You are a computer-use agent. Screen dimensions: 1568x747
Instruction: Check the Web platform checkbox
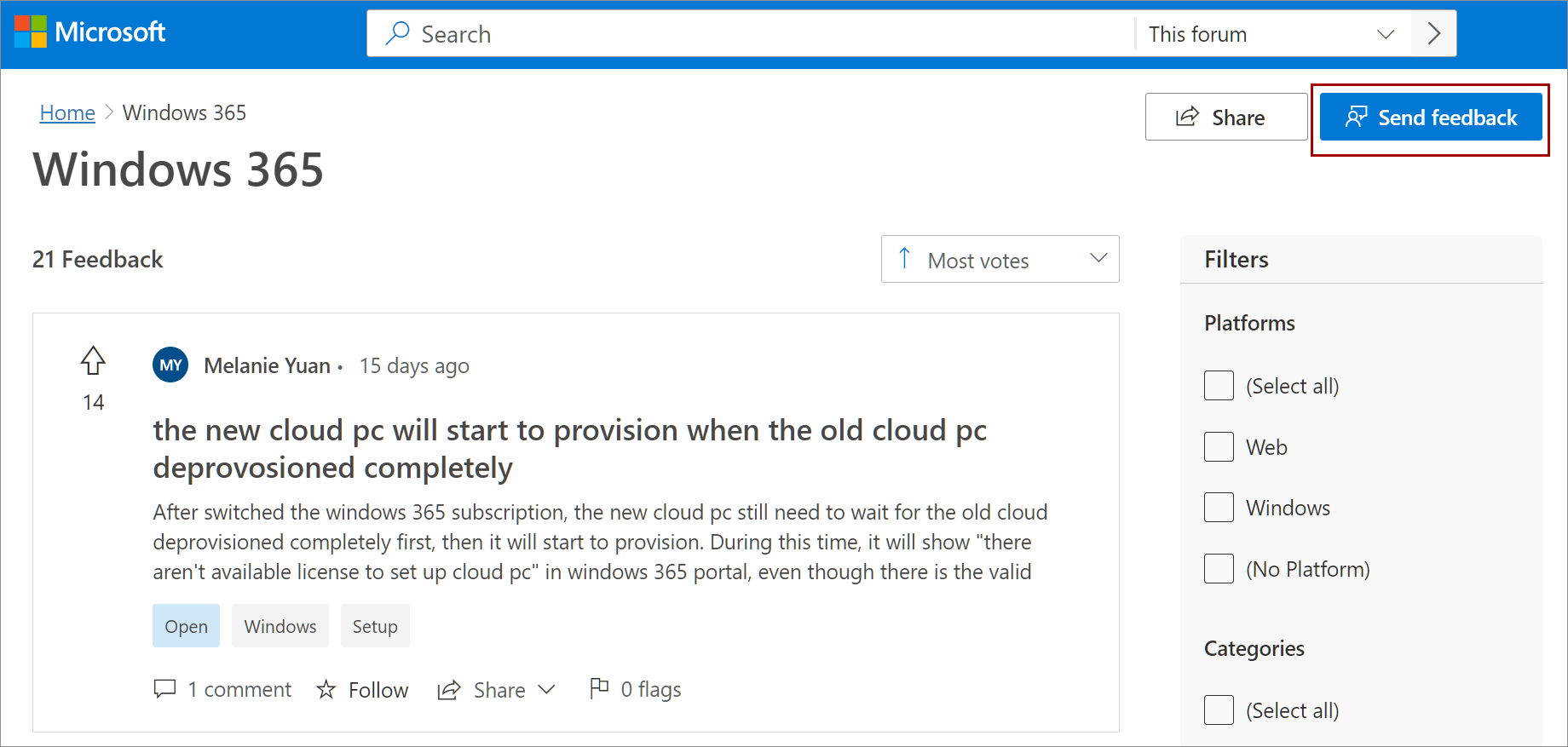click(1219, 446)
